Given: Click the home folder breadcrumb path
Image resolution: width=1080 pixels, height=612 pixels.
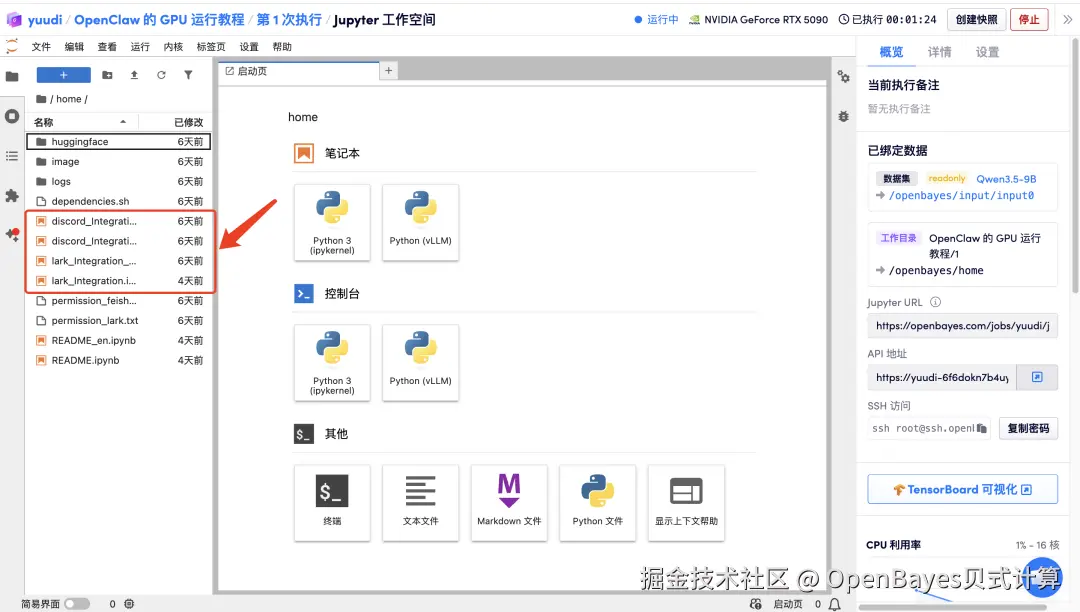Looking at the screenshot, I should [69, 99].
